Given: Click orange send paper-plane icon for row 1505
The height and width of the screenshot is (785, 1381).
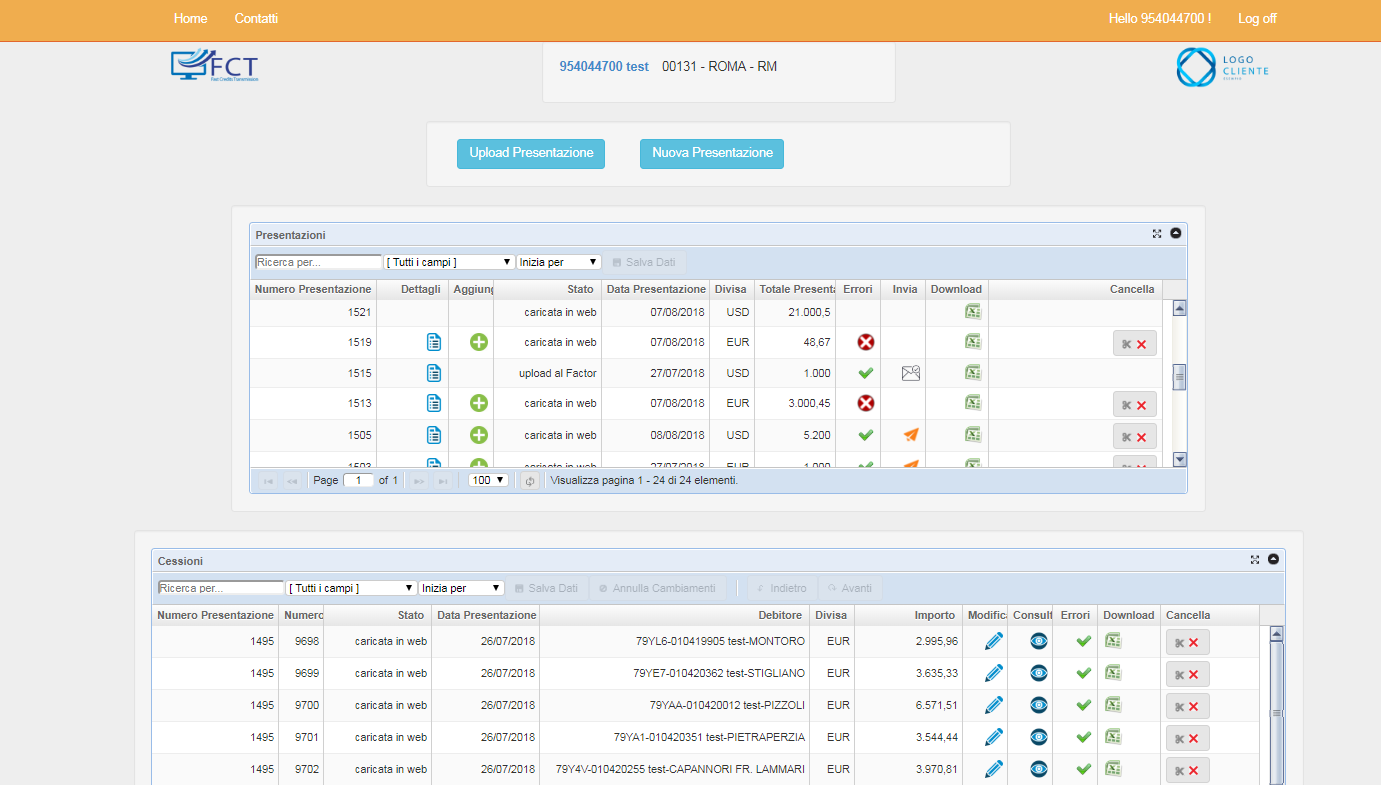Looking at the screenshot, I should coord(910,435).
